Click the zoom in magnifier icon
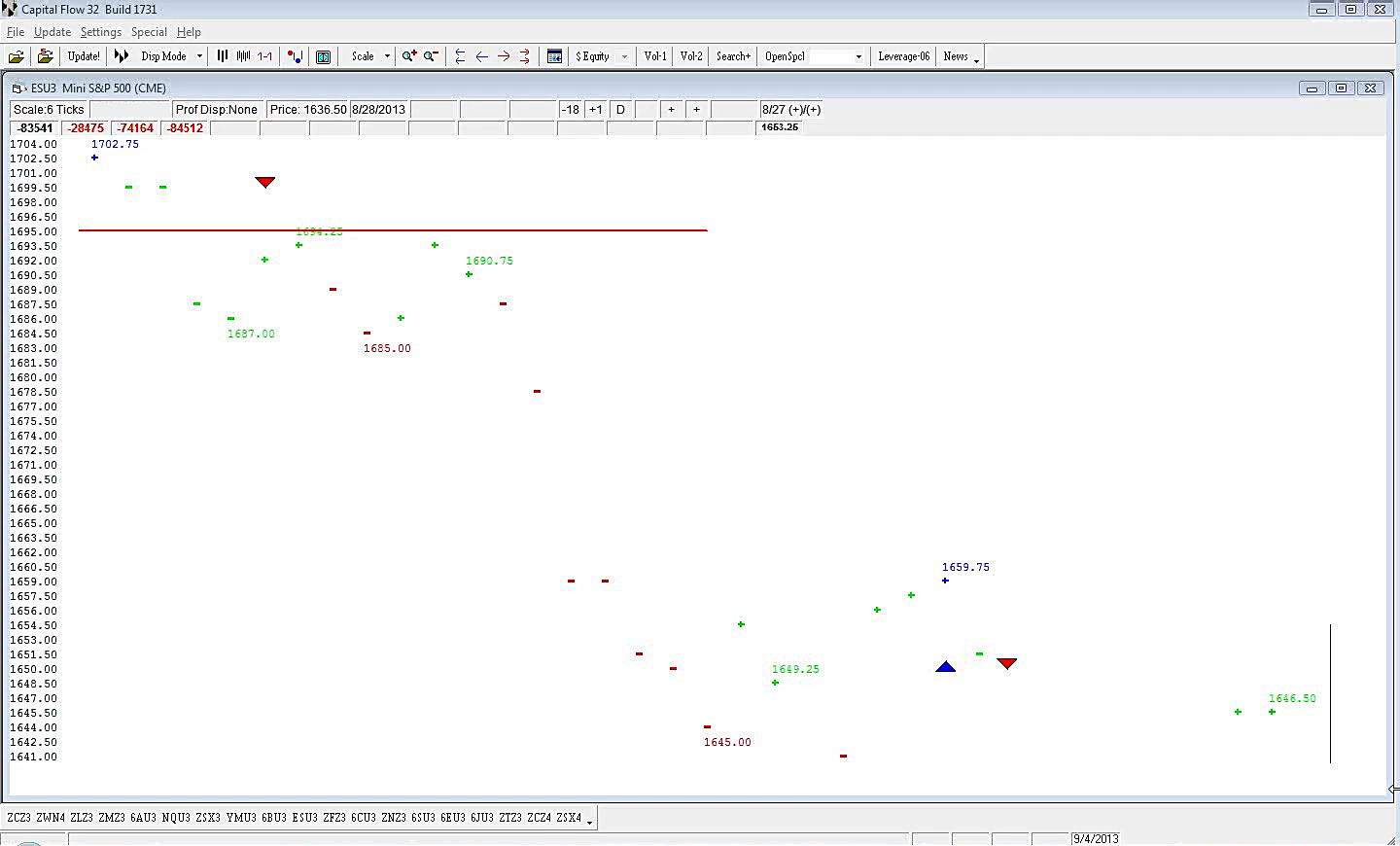The image size is (1400, 846). [409, 56]
